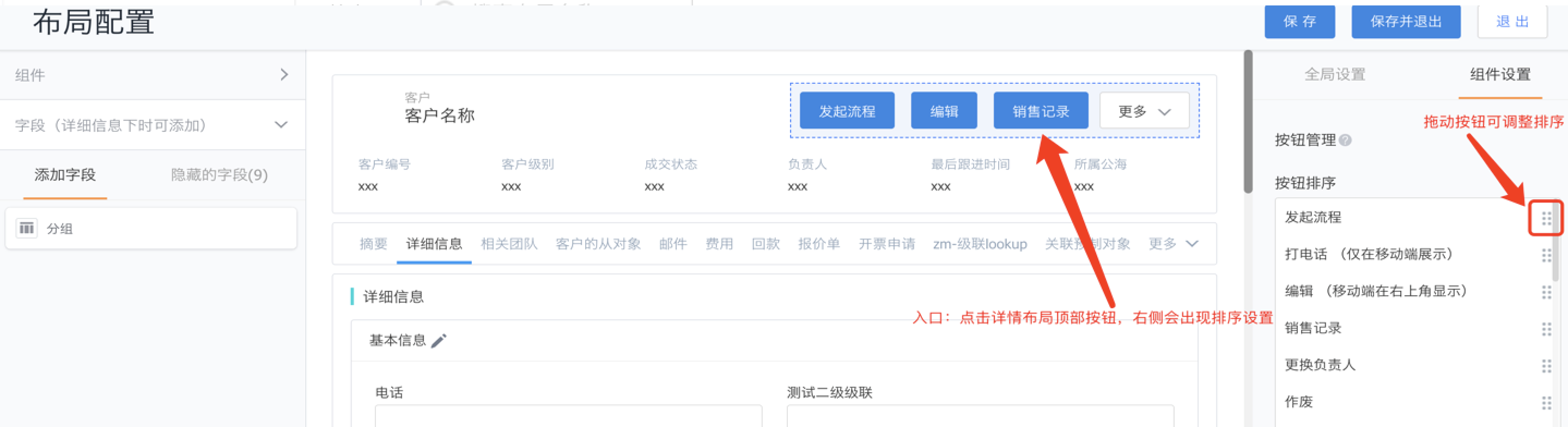Image resolution: width=1568 pixels, height=427 pixels.
Task: Click drag handle for 更换负责人 row
Action: coord(1546,365)
